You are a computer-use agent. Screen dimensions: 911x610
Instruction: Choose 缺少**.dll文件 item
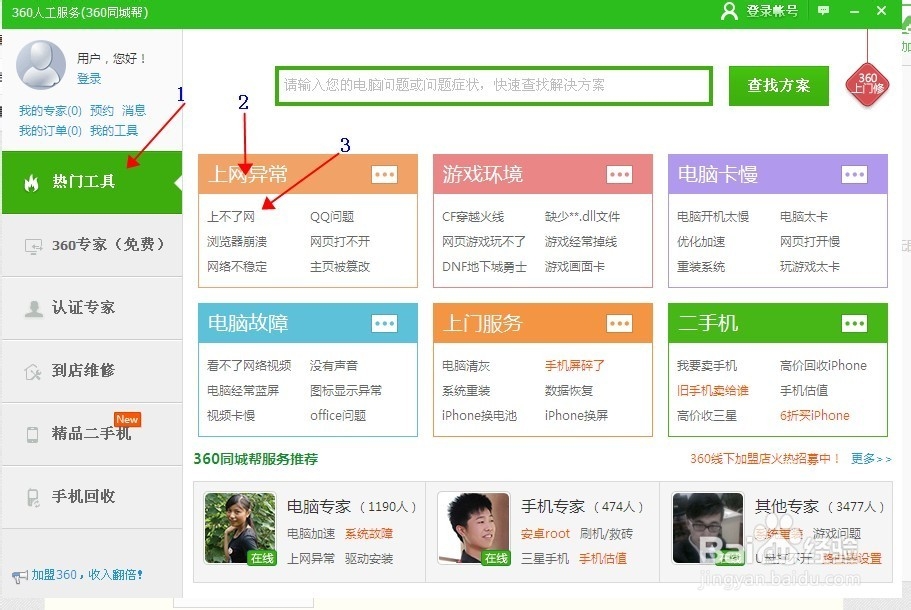pos(582,217)
